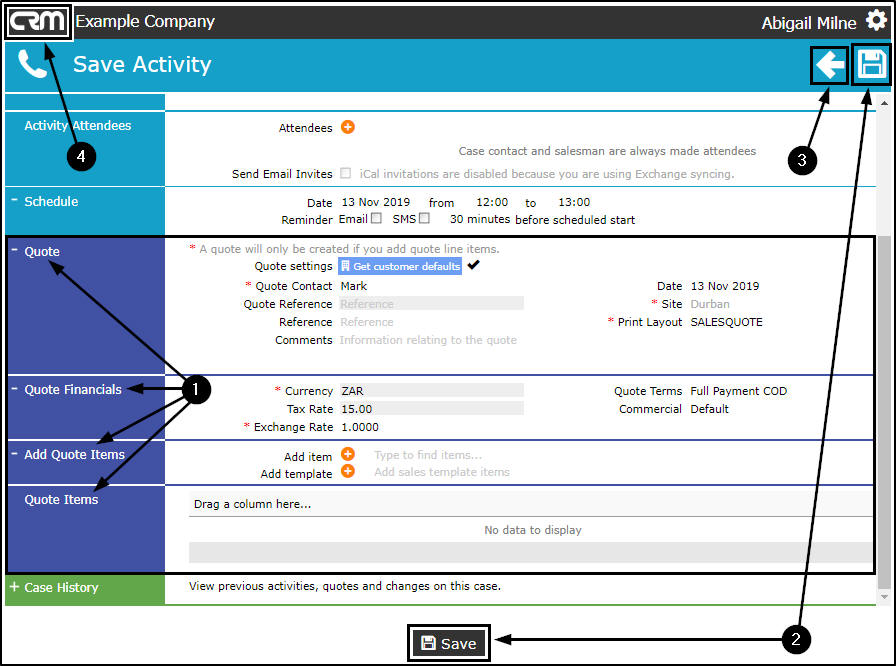Click the schedule date 13 Nov 2019

point(375,202)
